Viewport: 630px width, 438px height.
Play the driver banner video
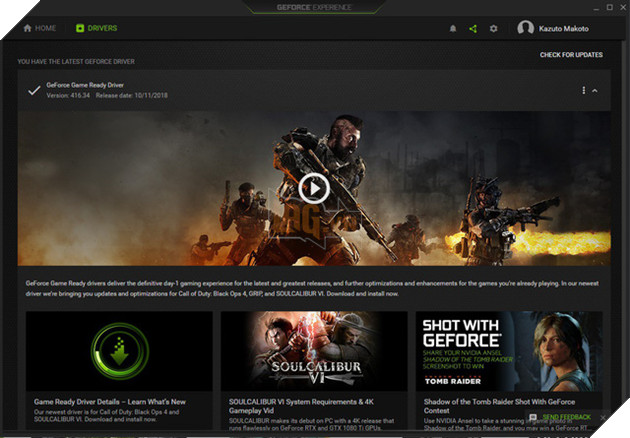coord(314,187)
